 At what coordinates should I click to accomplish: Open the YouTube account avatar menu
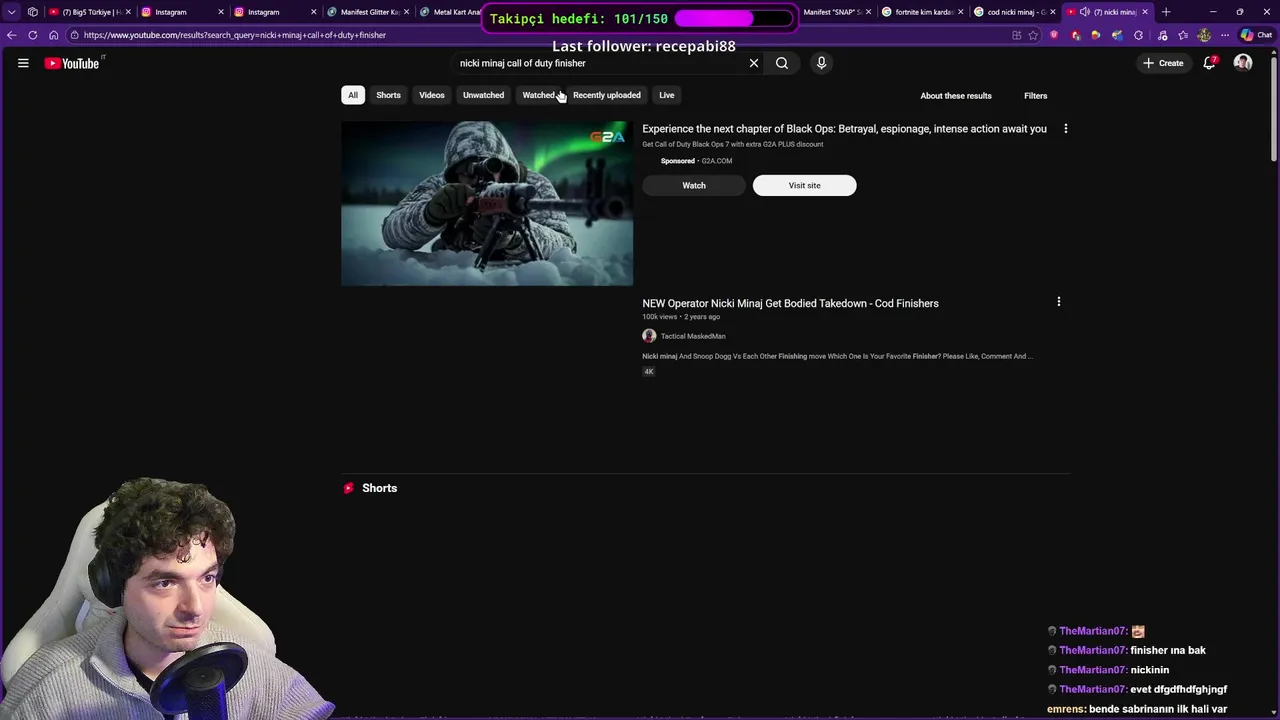(x=1243, y=63)
